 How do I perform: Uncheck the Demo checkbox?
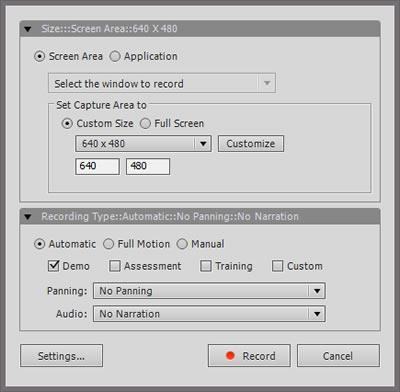(53, 266)
